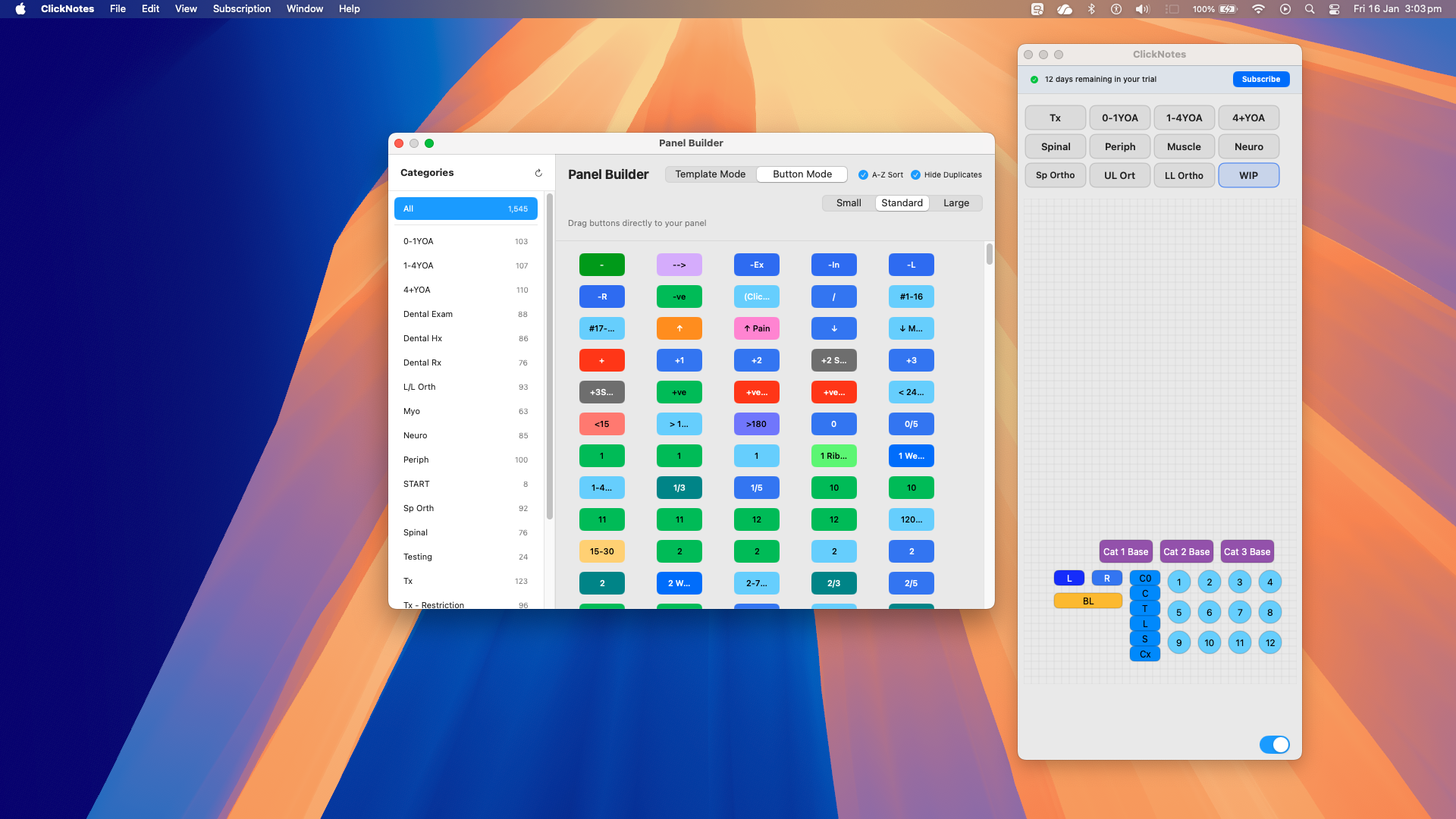Select the All category
Screen dimensions: 1456x819
466,209
